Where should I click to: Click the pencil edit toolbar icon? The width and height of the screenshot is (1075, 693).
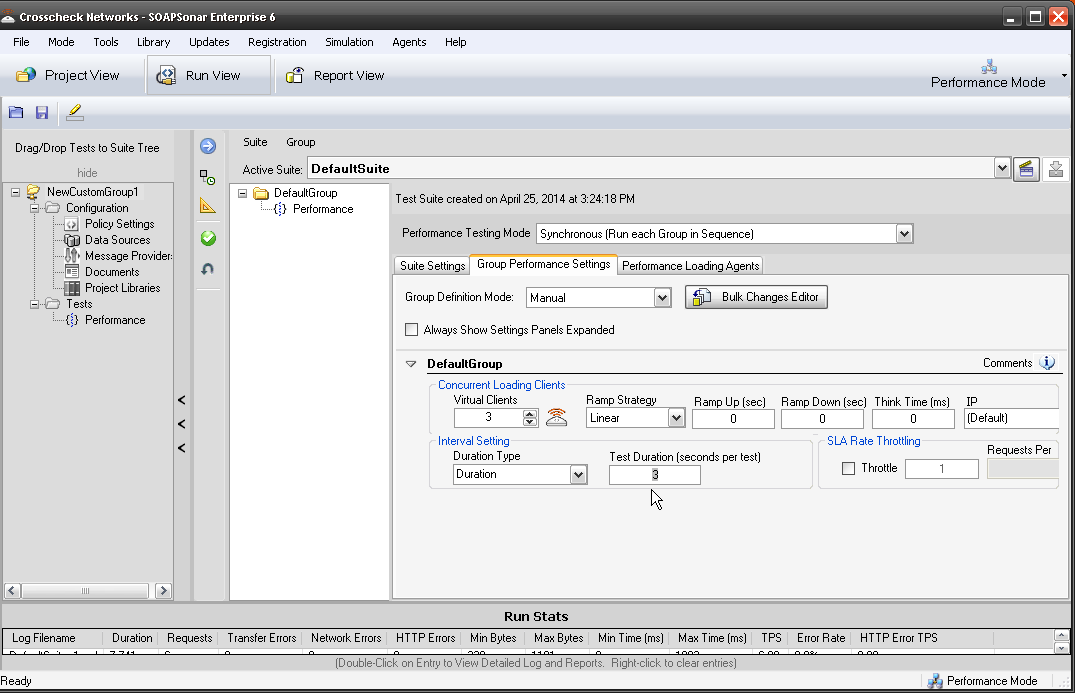click(x=75, y=112)
